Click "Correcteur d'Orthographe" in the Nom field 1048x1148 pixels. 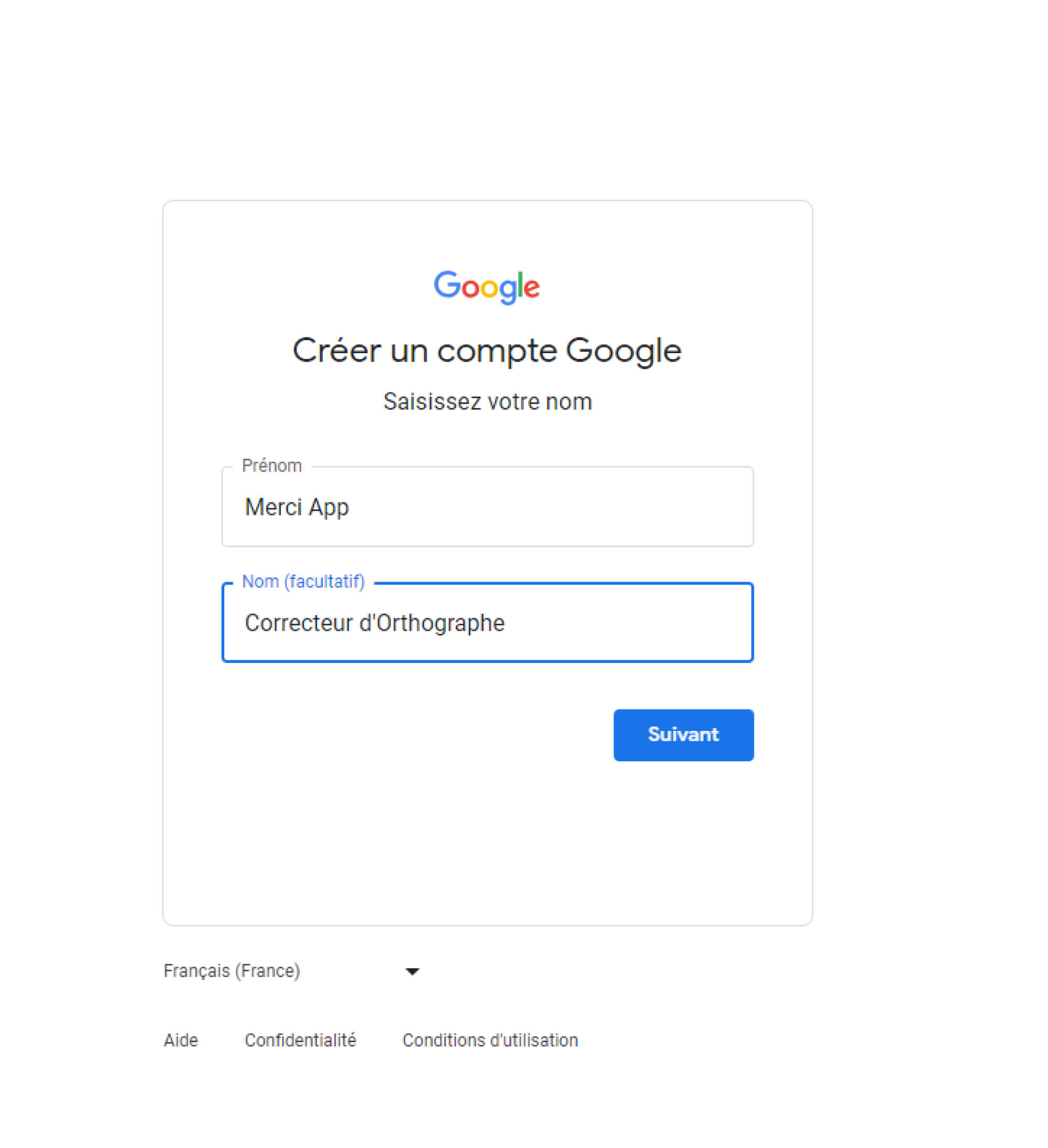click(x=374, y=623)
